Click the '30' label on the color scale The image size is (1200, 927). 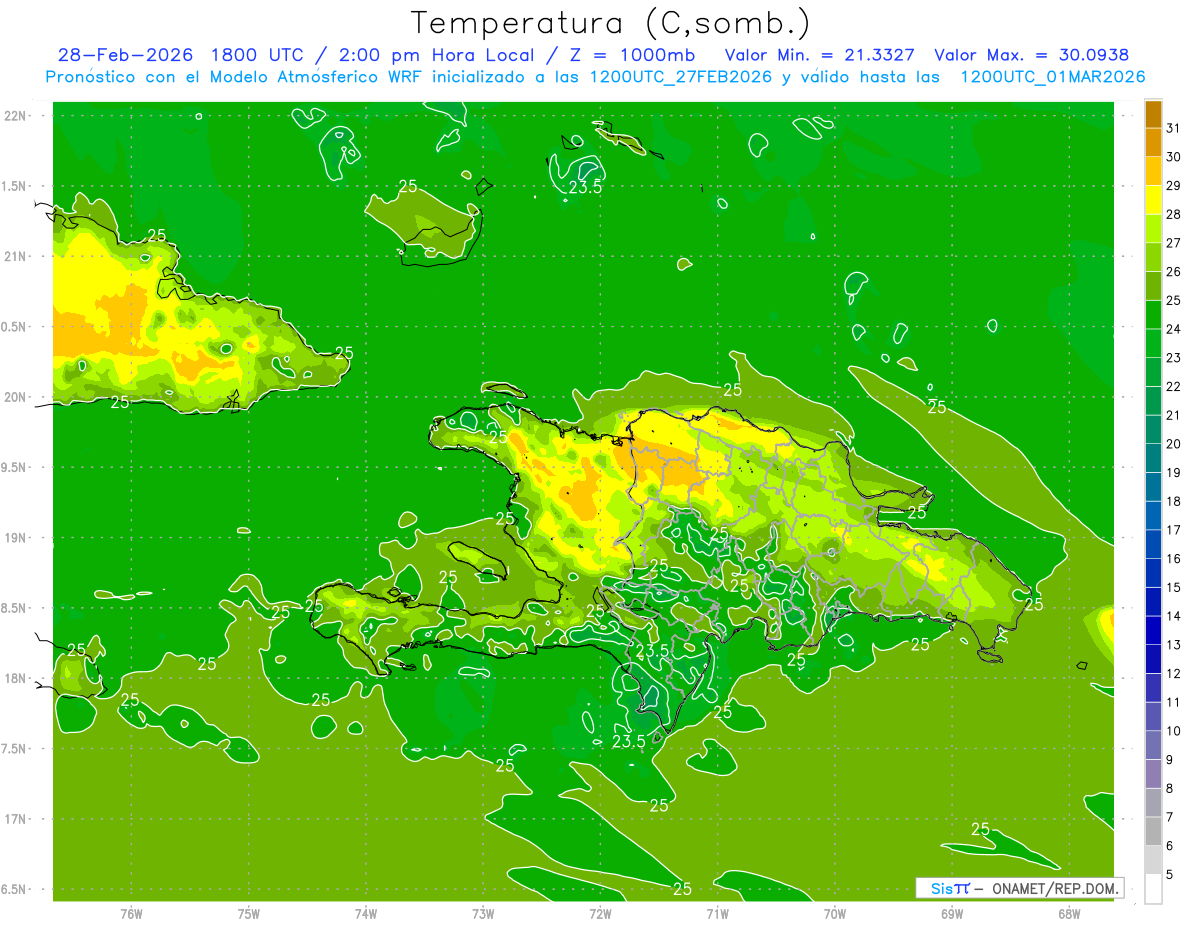1174,157
